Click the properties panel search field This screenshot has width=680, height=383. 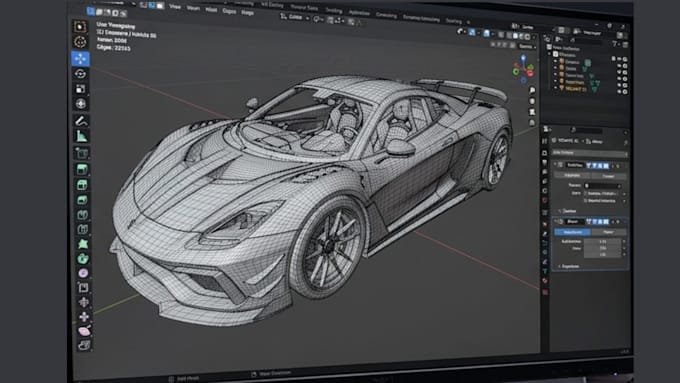(585, 130)
